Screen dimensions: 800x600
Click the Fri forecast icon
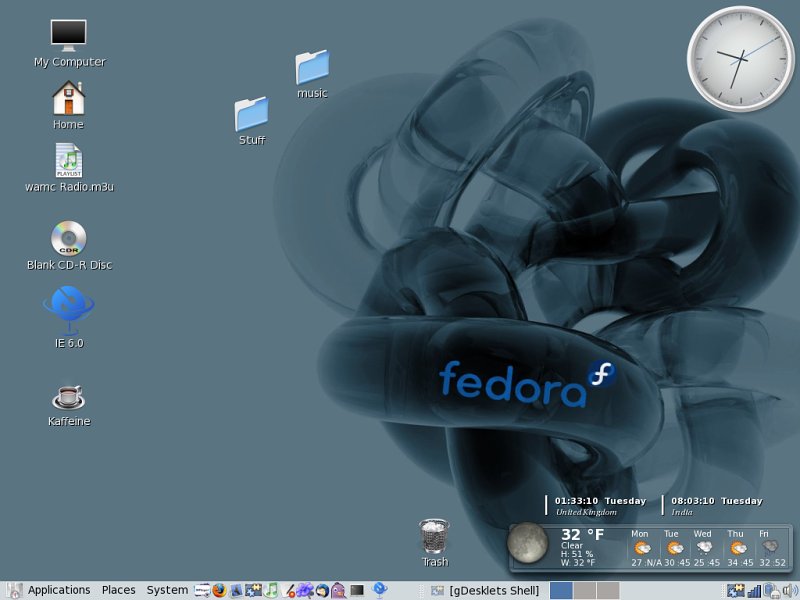pyautogui.click(x=769, y=548)
